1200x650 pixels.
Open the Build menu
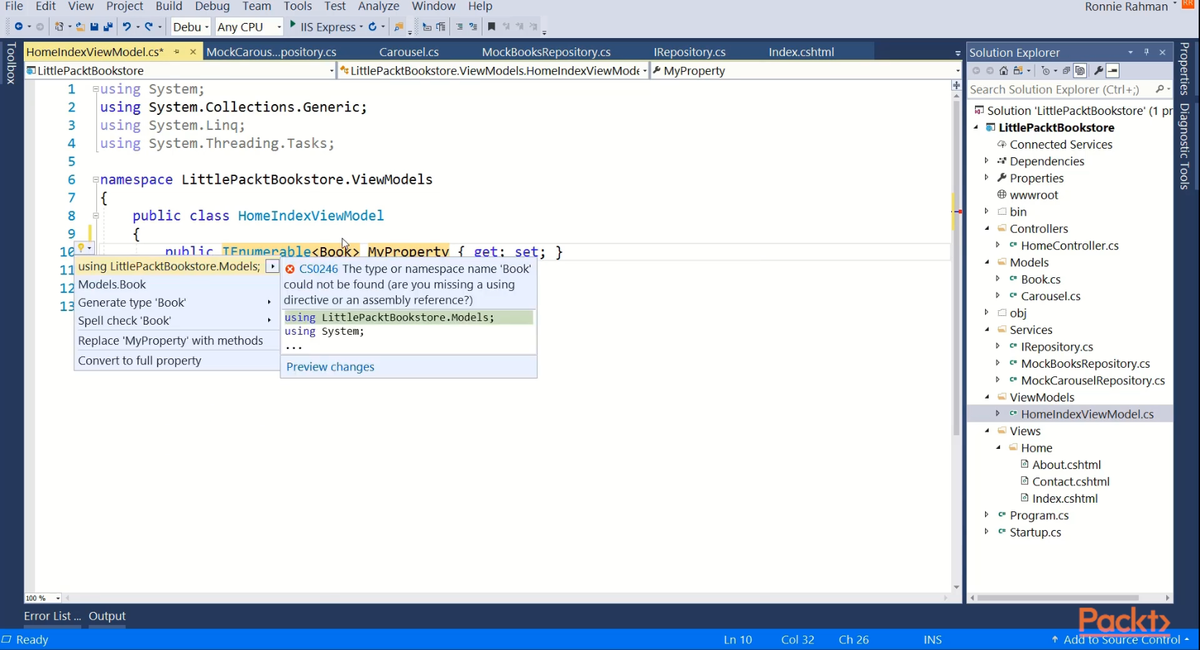169,6
